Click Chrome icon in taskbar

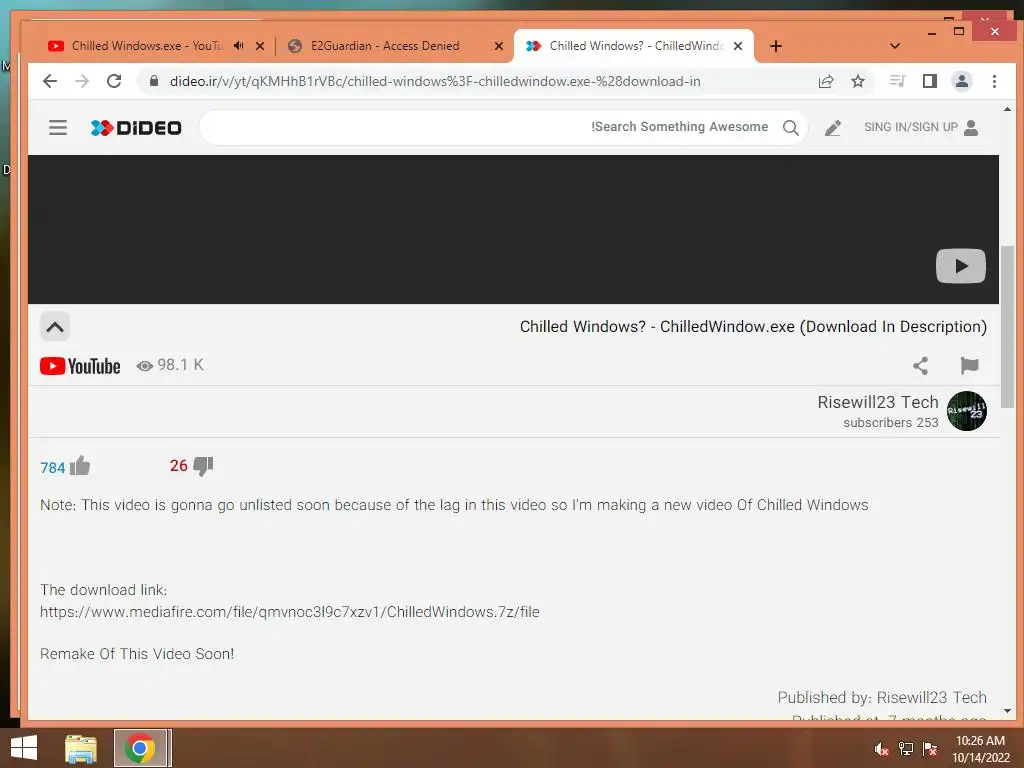coord(140,748)
